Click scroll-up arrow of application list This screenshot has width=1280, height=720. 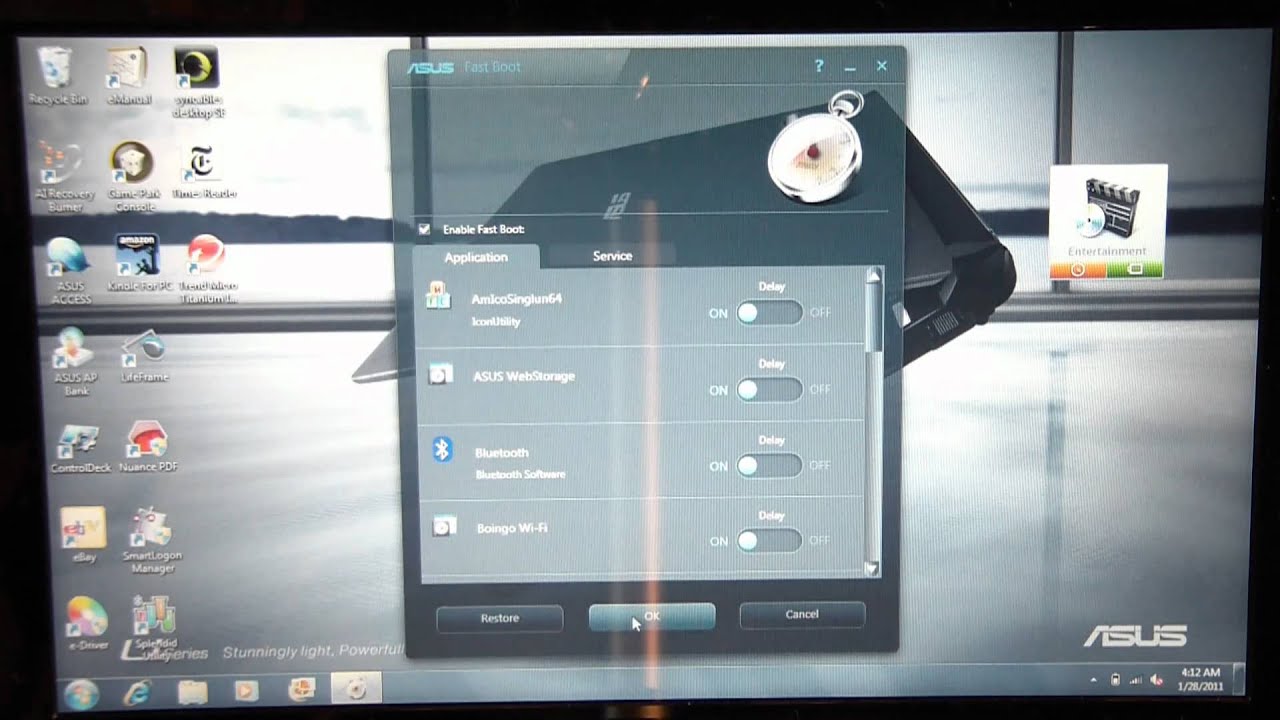(x=874, y=275)
